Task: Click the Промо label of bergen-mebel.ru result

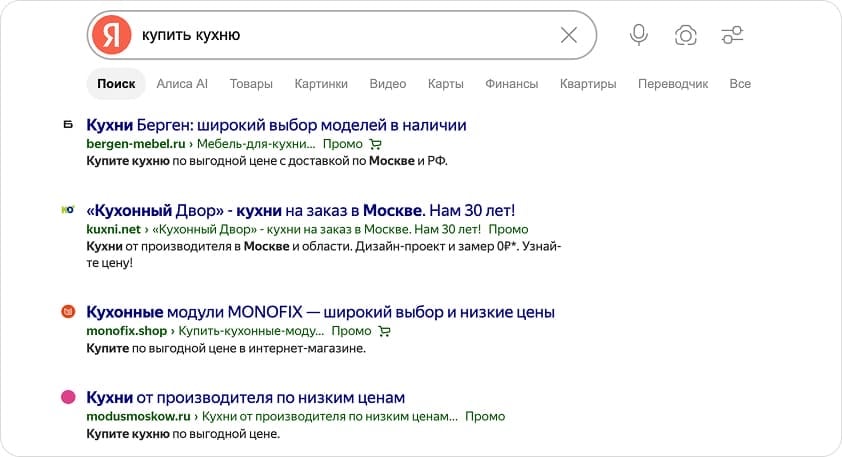Action: 343,144
